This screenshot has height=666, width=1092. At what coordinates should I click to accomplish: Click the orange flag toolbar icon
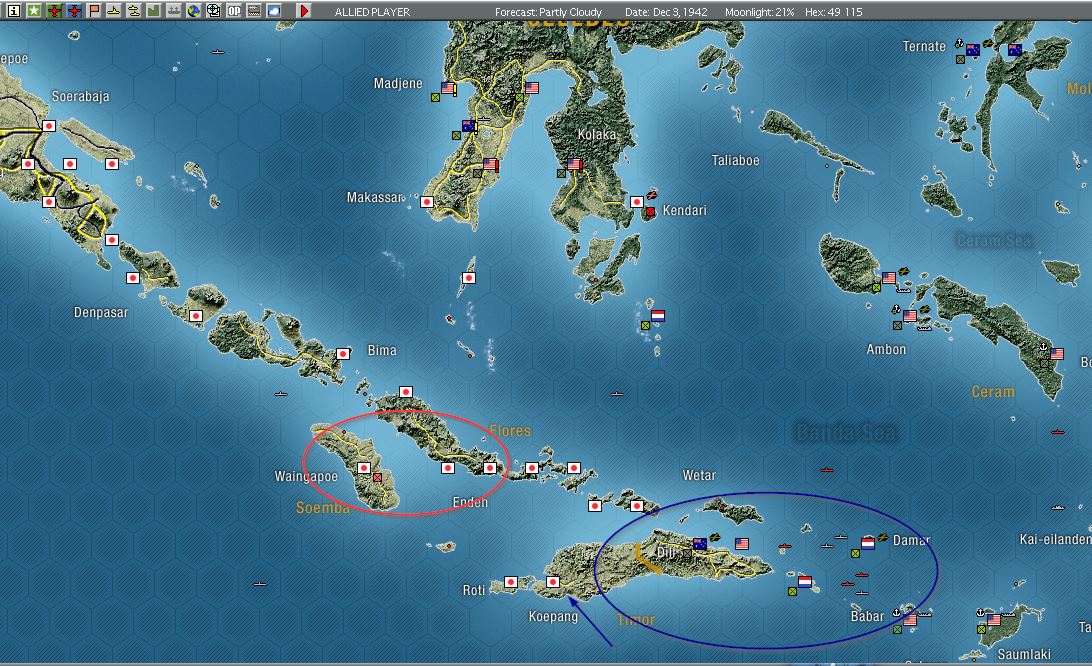click(x=94, y=10)
